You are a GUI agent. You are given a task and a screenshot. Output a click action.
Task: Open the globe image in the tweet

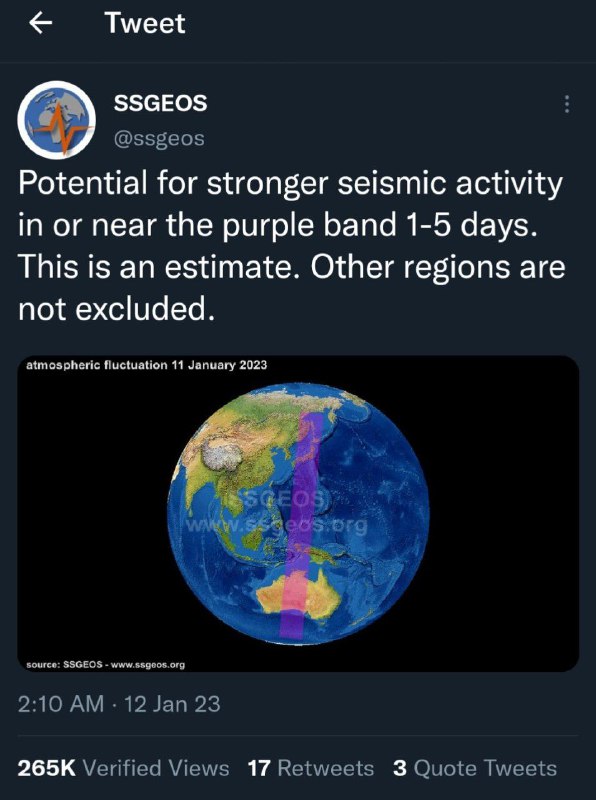(x=298, y=513)
